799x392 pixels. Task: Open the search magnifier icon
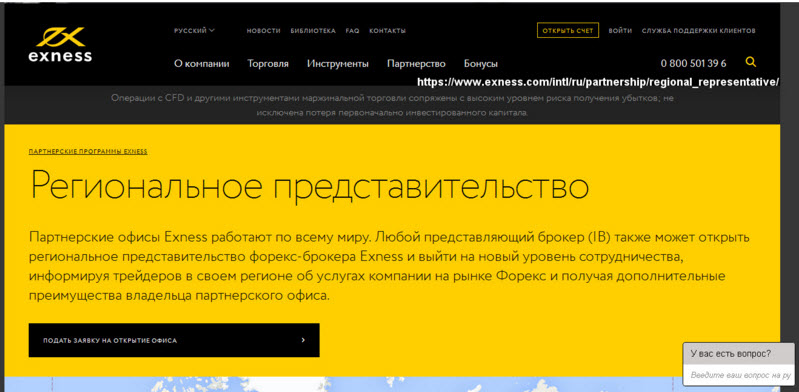coord(750,62)
